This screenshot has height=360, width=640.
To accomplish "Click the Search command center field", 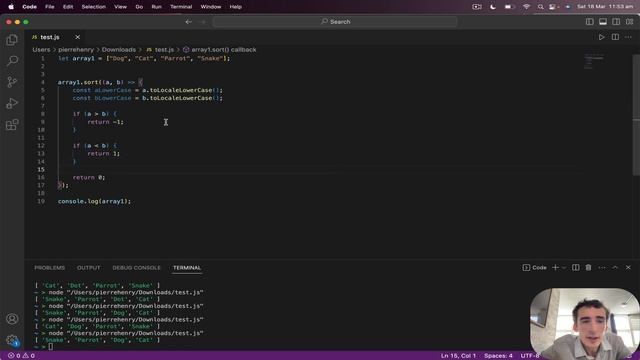I will point(335,22).
